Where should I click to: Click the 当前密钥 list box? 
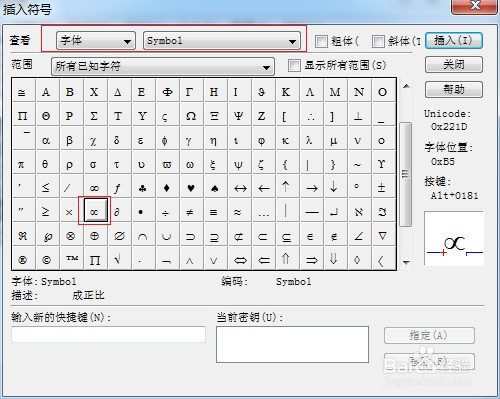point(292,344)
